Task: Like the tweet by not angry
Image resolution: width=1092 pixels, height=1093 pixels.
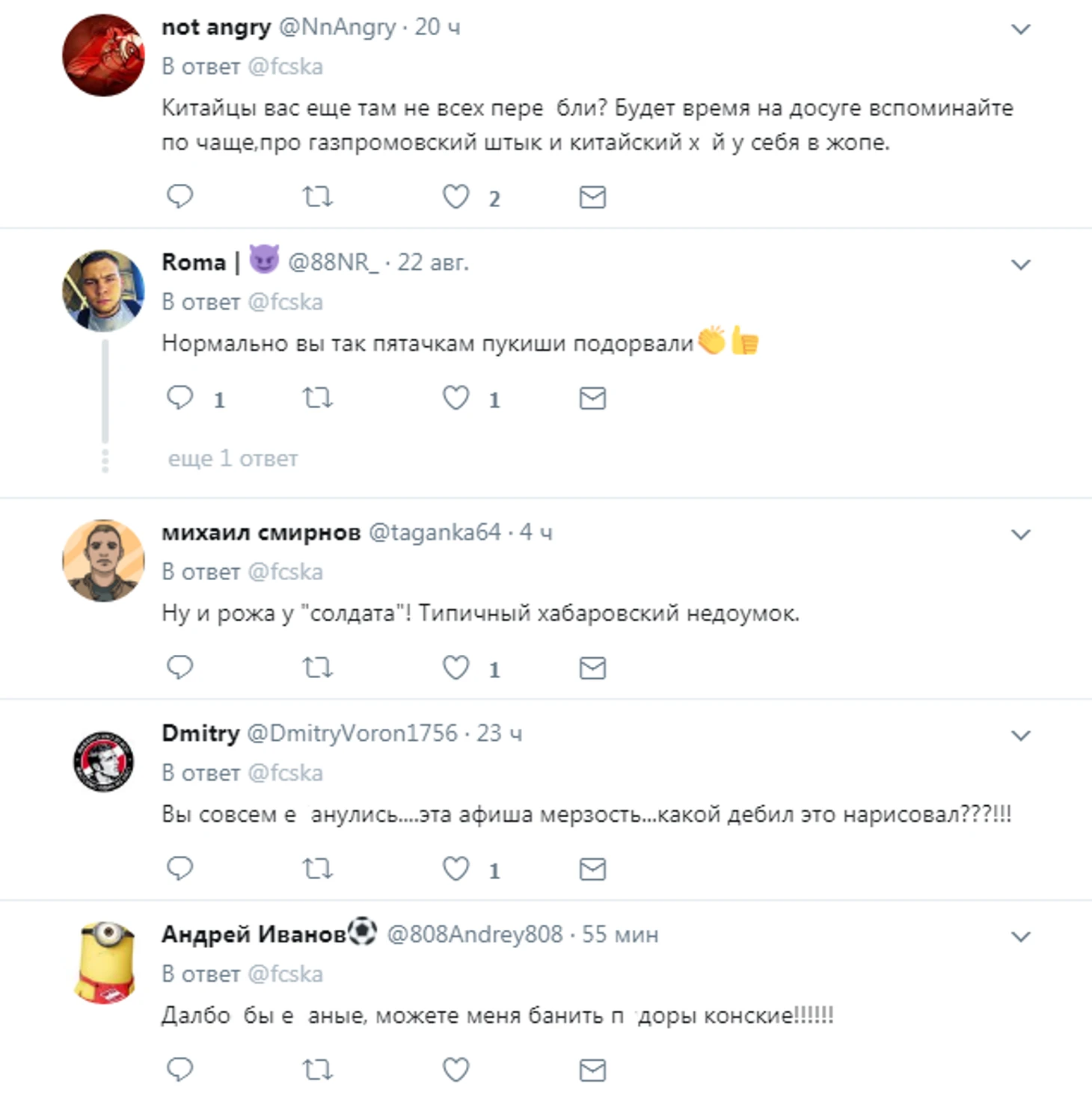Action: click(455, 197)
